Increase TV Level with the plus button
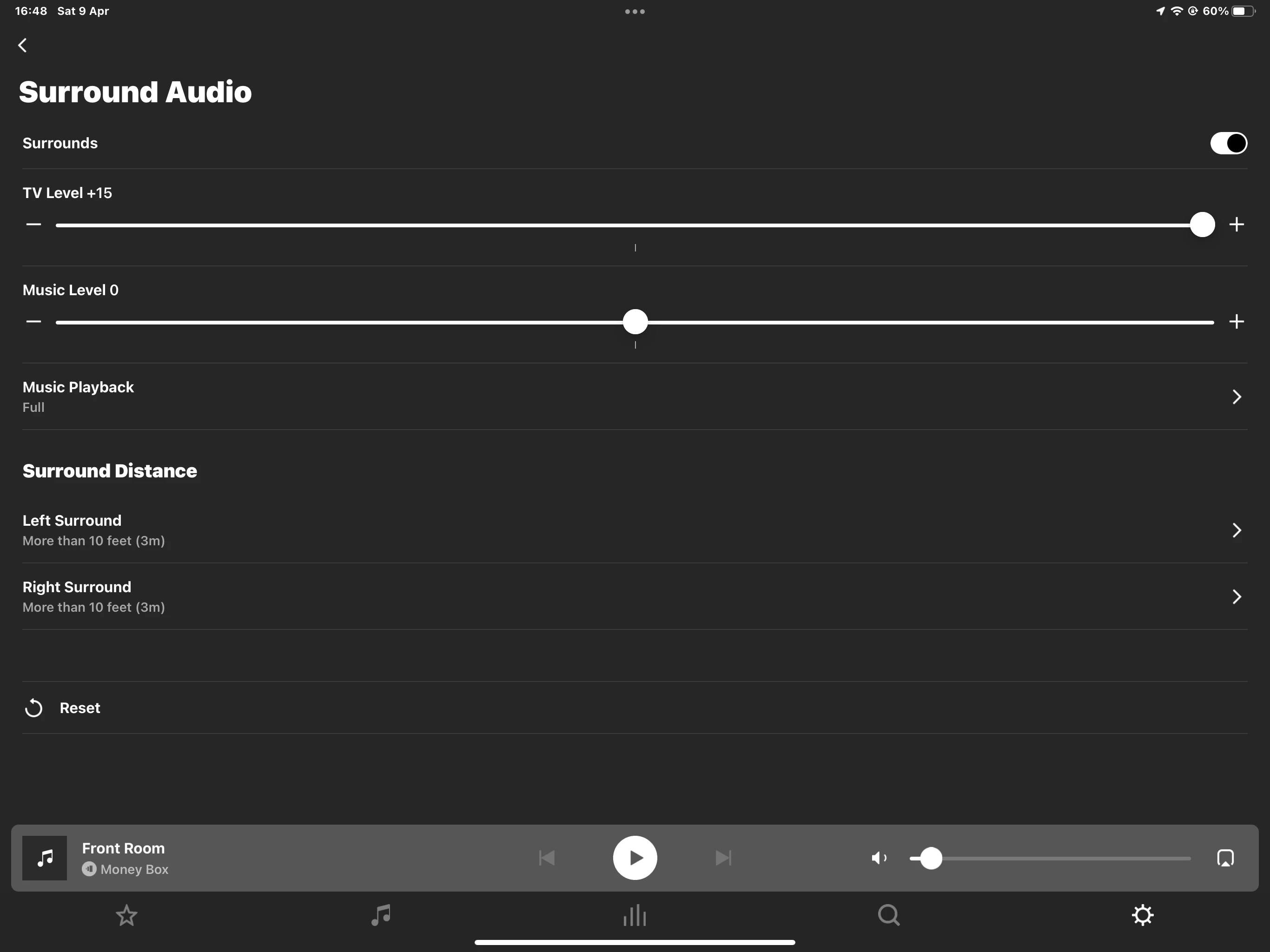This screenshot has width=1270, height=952. (1236, 225)
